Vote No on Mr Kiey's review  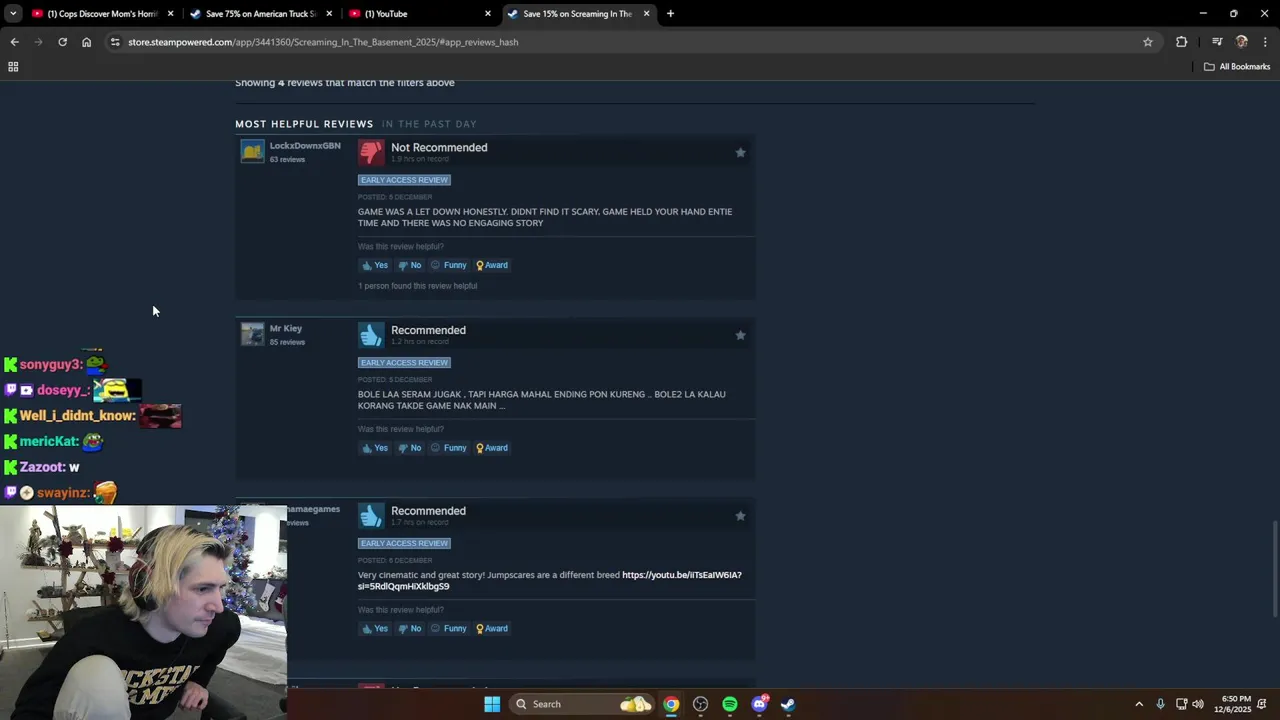click(x=410, y=448)
